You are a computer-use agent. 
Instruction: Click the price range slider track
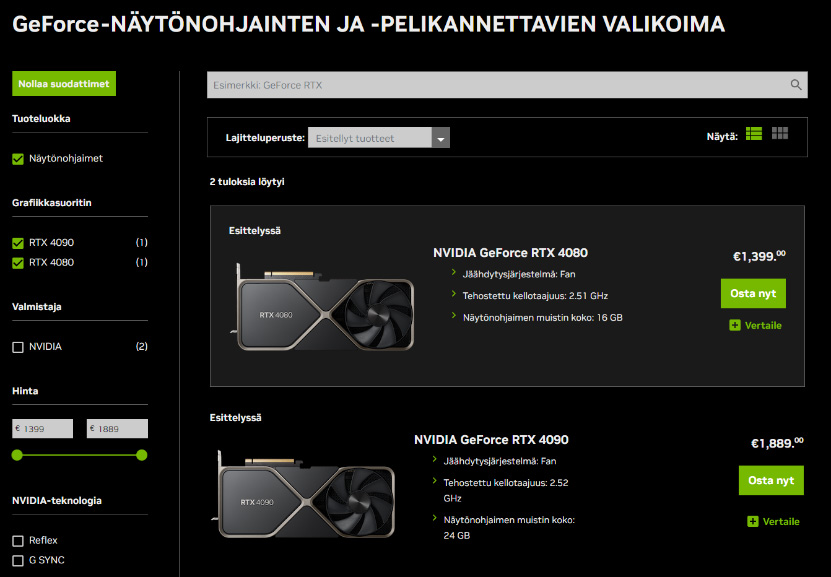pyautogui.click(x=79, y=455)
